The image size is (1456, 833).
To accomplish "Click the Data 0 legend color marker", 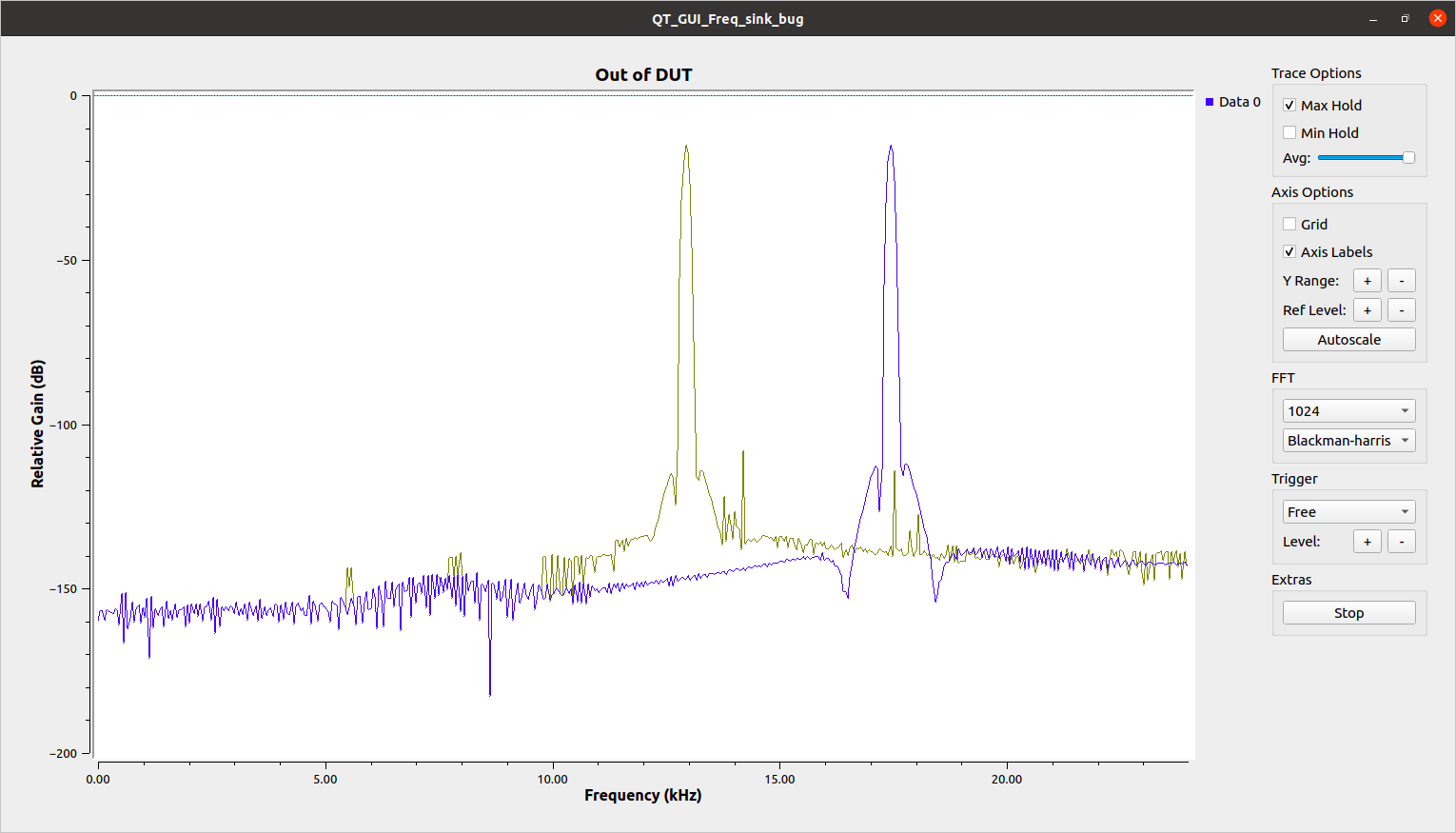I will (x=1210, y=101).
